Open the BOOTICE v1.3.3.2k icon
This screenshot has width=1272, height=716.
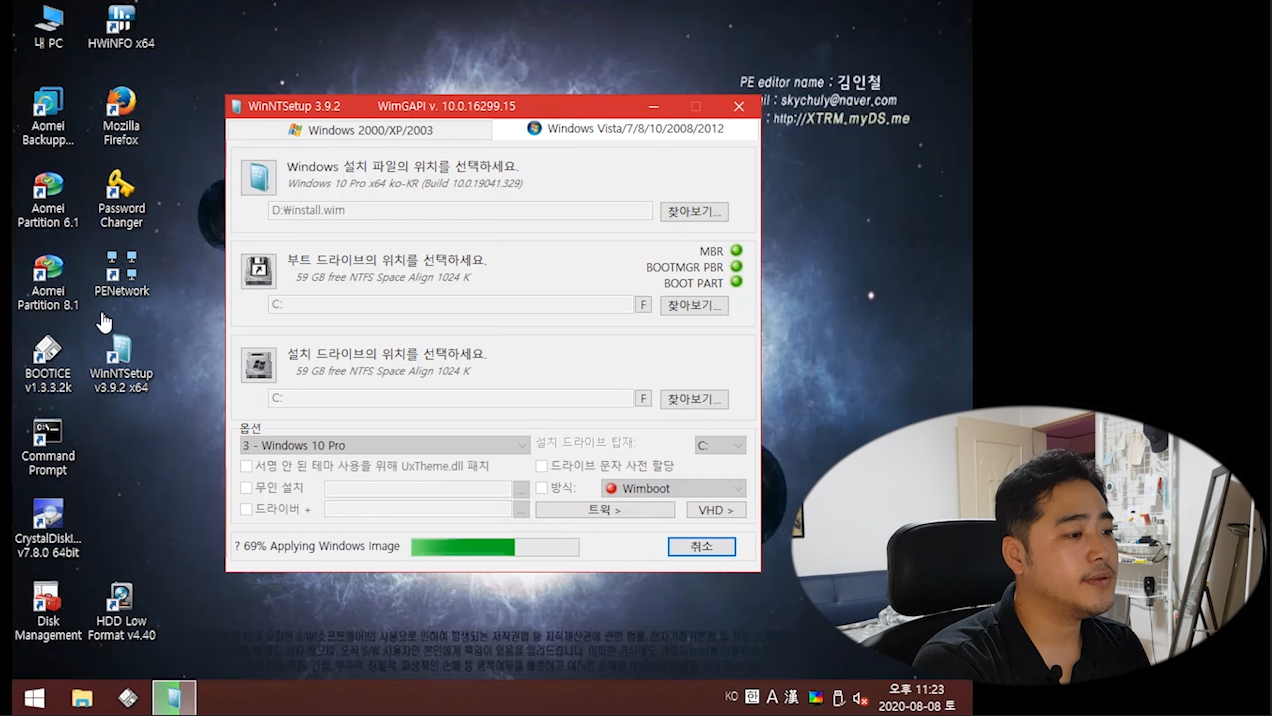48,365
